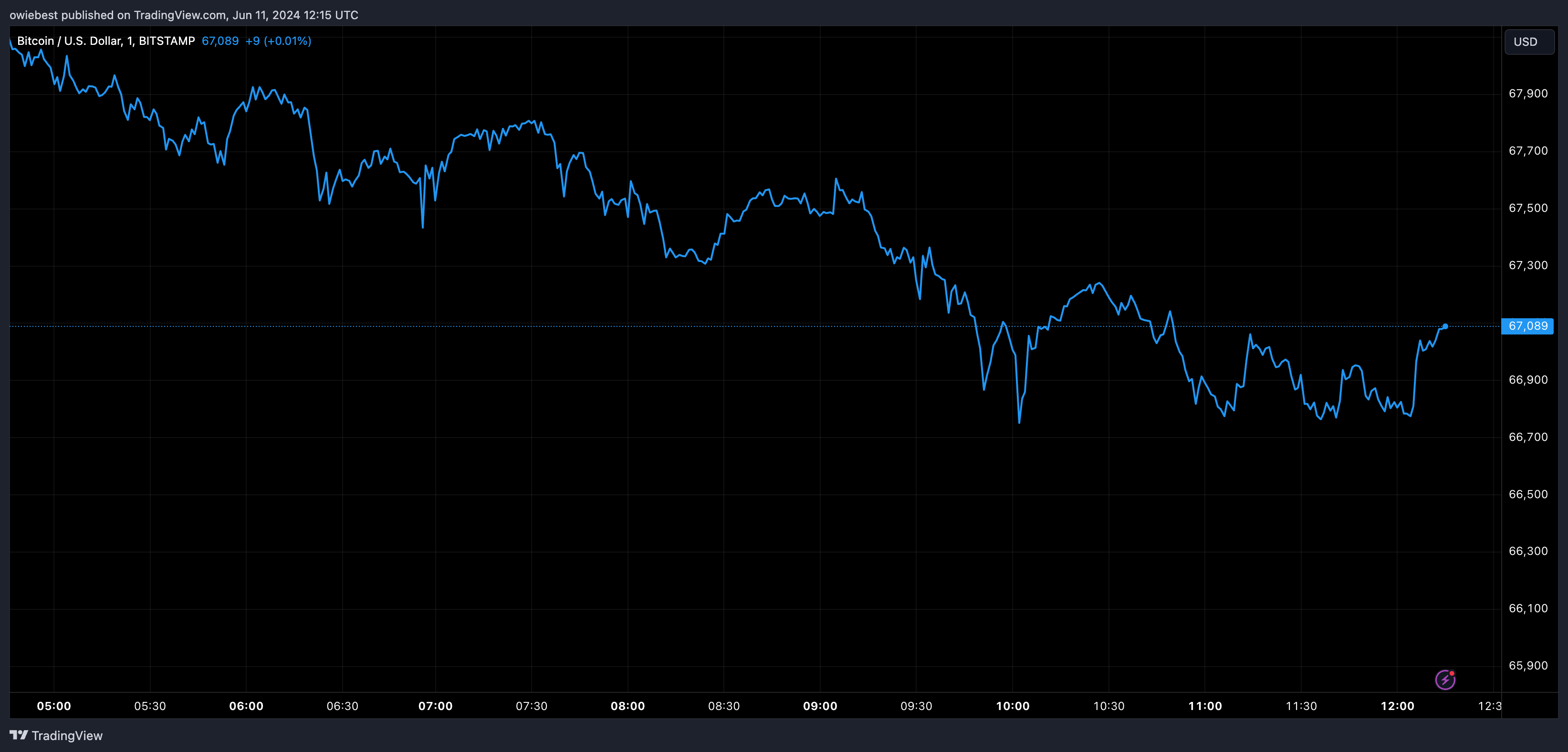This screenshot has width=1568, height=752.
Task: Click the 09:30 time axis label
Action: point(916,706)
